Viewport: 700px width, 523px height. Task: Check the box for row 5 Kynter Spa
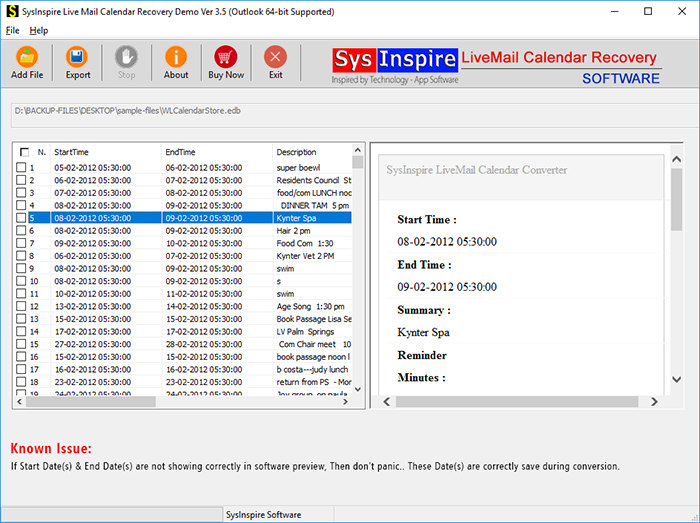pyautogui.click(x=21, y=218)
